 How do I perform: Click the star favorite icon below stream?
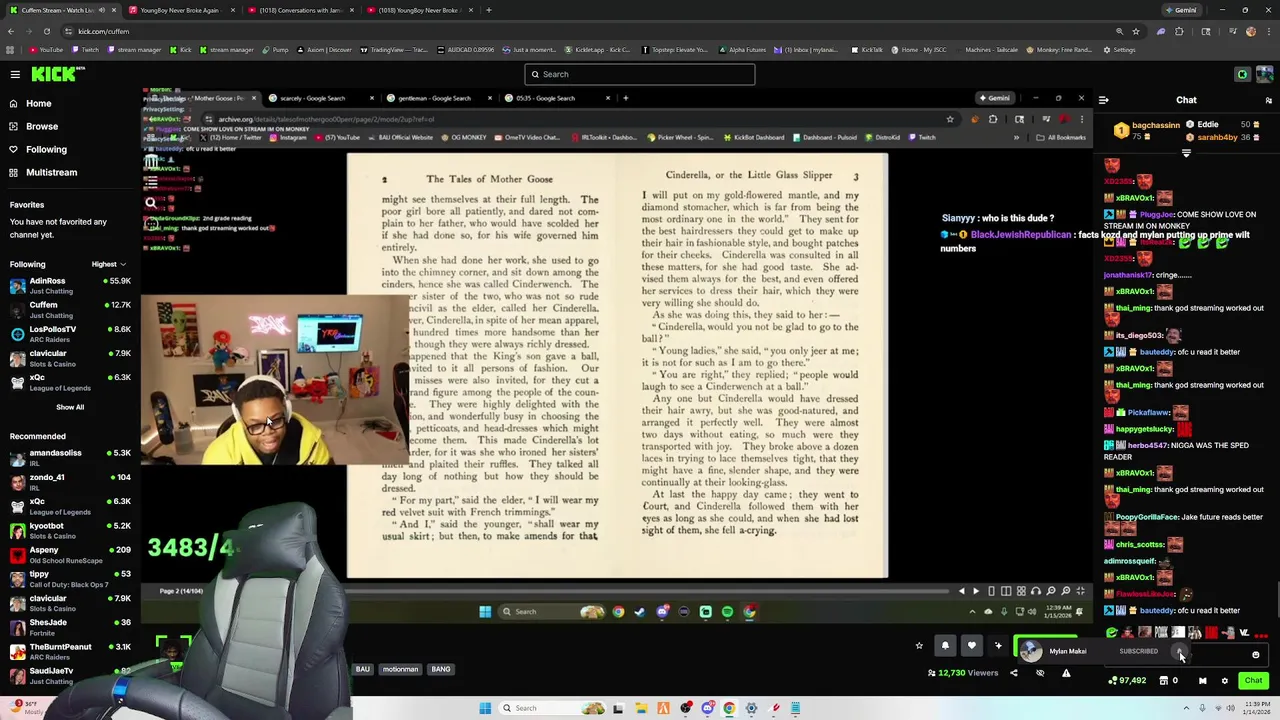click(919, 646)
